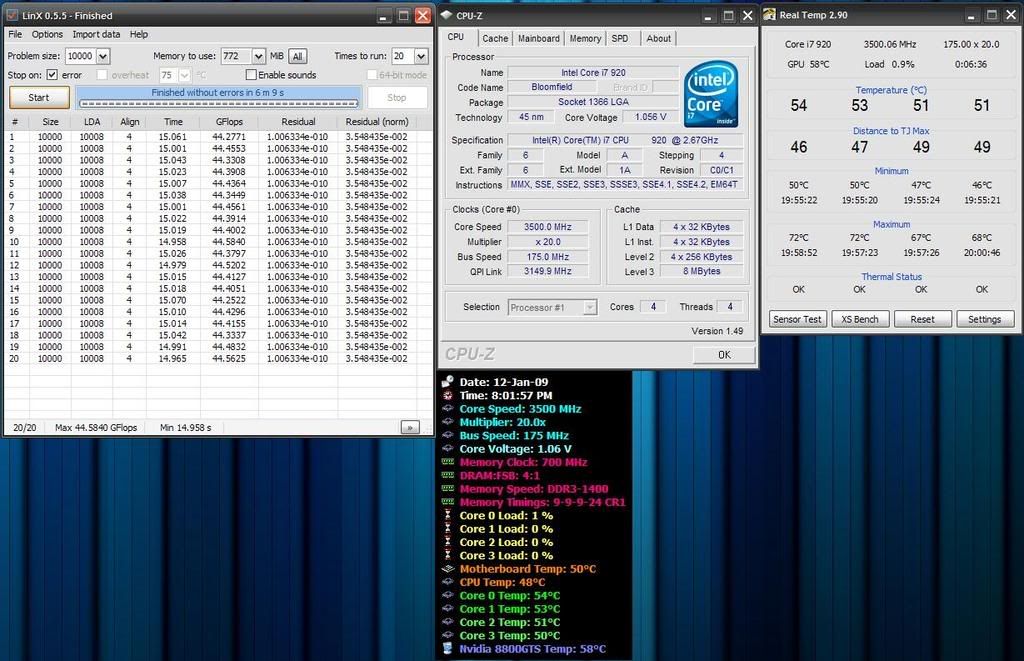Viewport: 1024px width, 661px height.
Task: Open the overheat temperature dropdown
Action: pyautogui.click(x=184, y=75)
